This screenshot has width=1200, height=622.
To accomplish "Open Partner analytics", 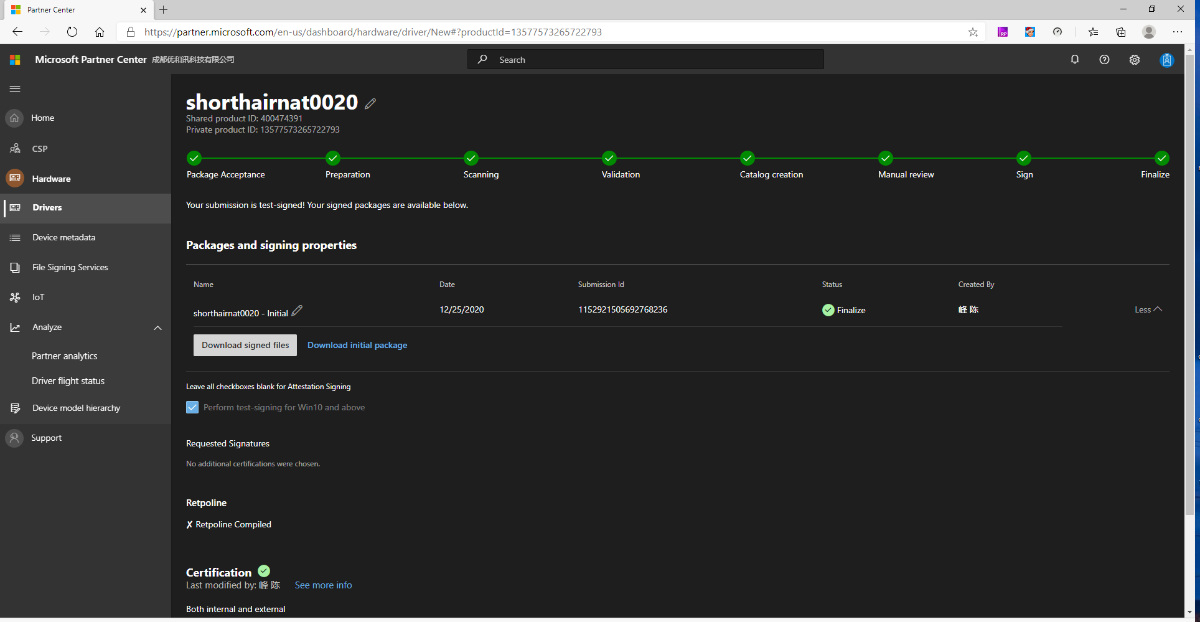I will 64,356.
